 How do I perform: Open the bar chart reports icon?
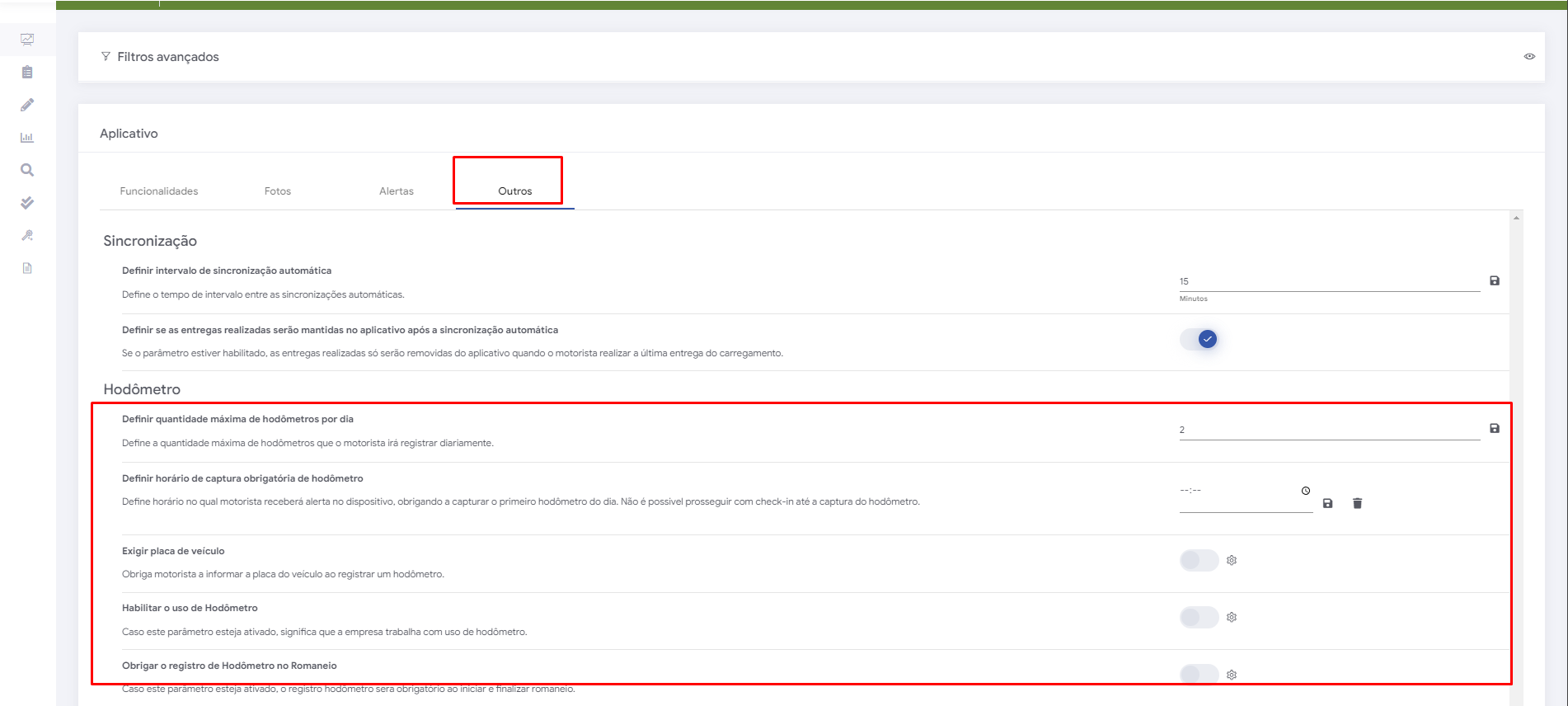pyautogui.click(x=27, y=138)
